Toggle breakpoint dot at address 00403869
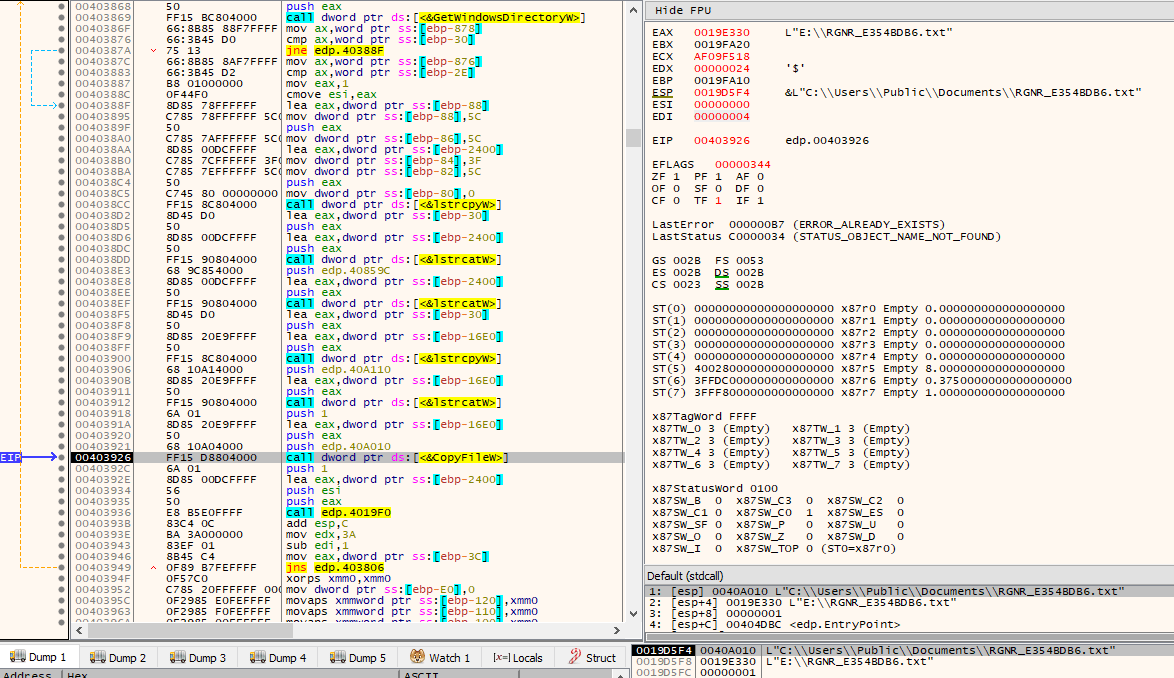The width and height of the screenshot is (1174, 678). 61,17
